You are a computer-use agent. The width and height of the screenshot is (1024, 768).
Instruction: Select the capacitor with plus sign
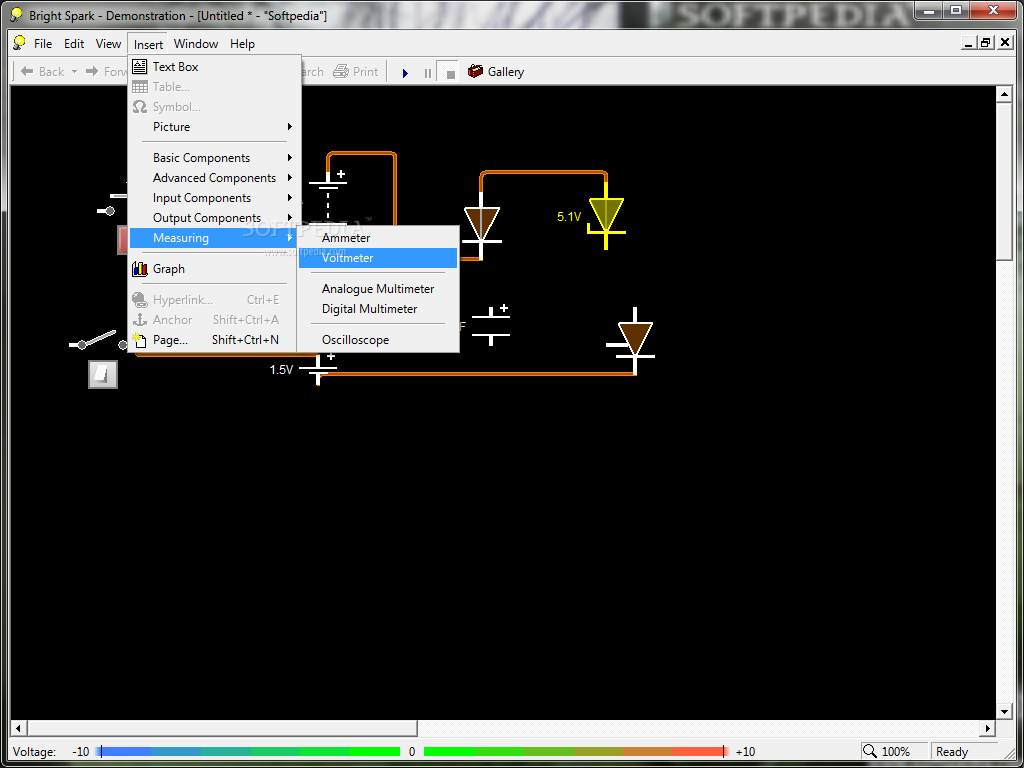click(490, 325)
